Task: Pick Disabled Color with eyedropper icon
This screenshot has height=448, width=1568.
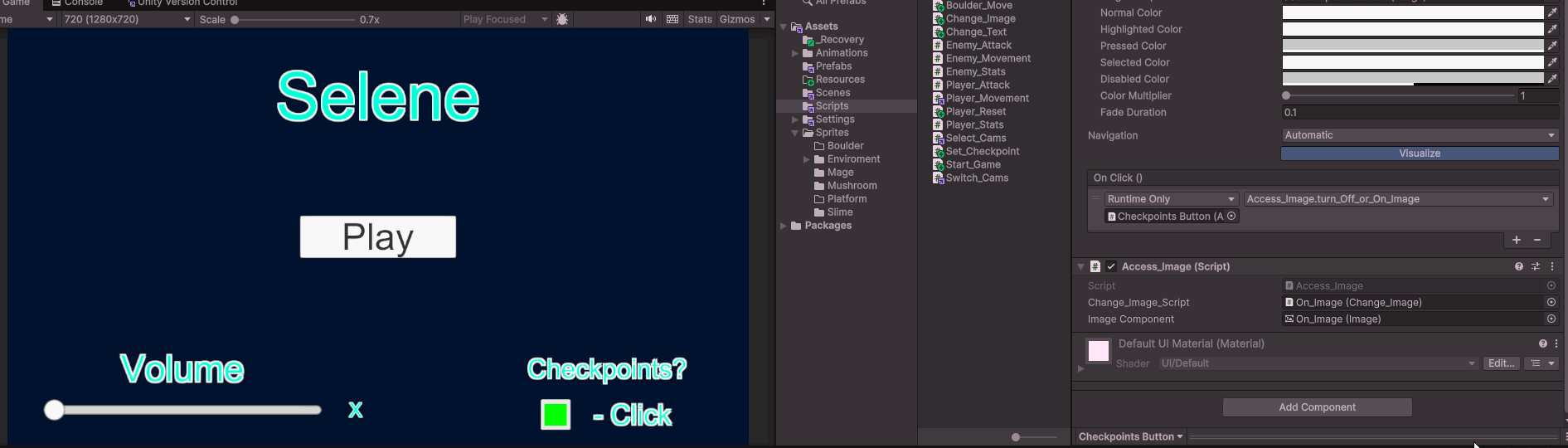Action: 1552,79
